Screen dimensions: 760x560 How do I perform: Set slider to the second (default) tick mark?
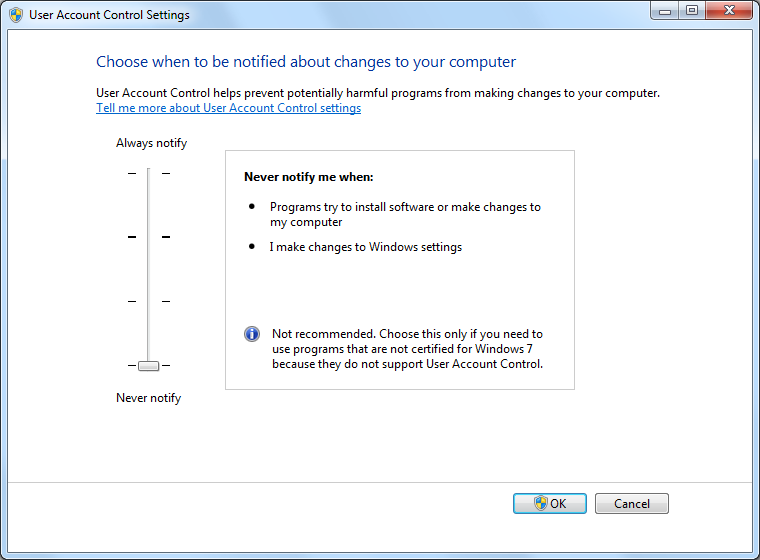148,237
